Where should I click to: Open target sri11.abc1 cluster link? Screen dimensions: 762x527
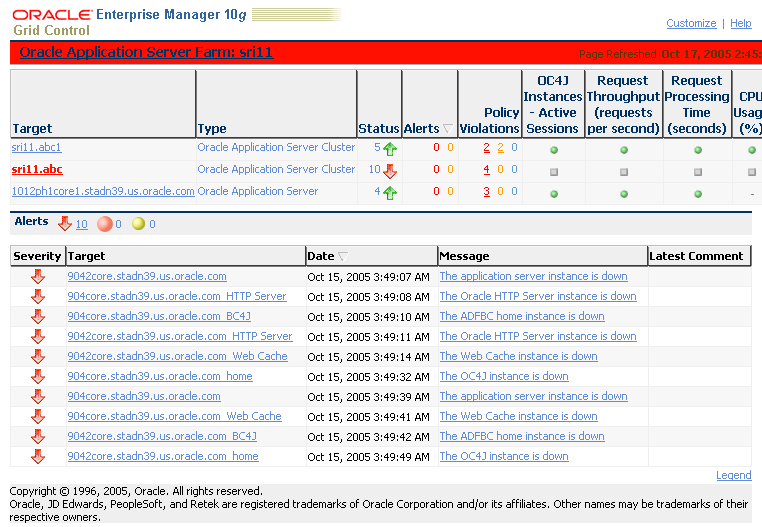coord(36,147)
